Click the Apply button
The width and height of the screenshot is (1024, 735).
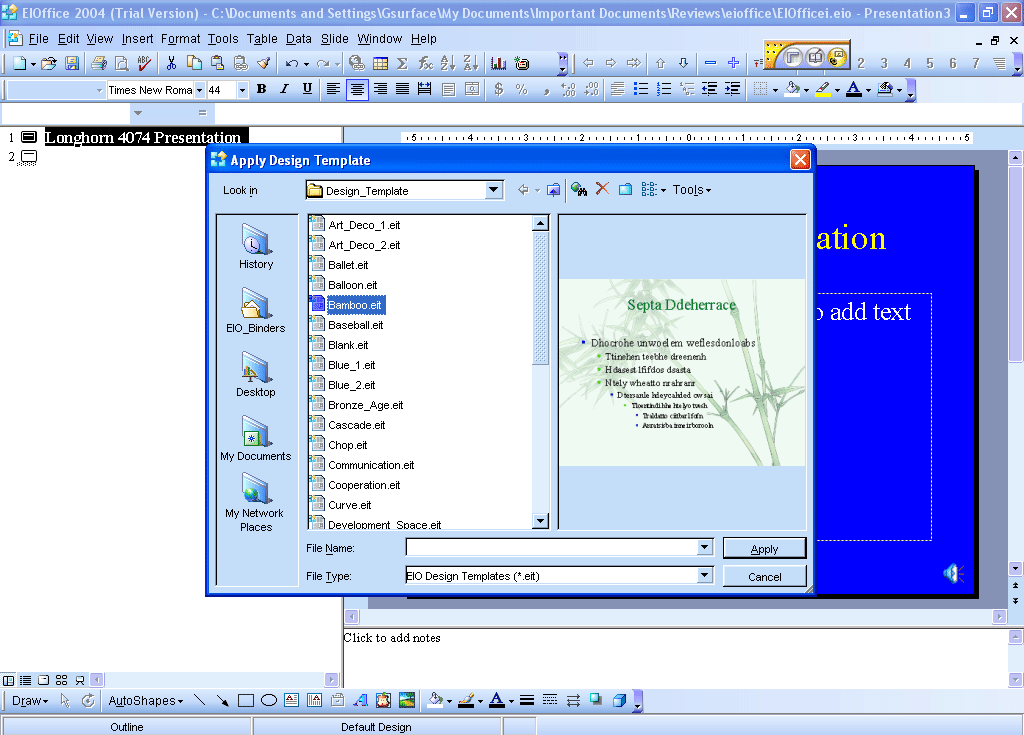(764, 549)
